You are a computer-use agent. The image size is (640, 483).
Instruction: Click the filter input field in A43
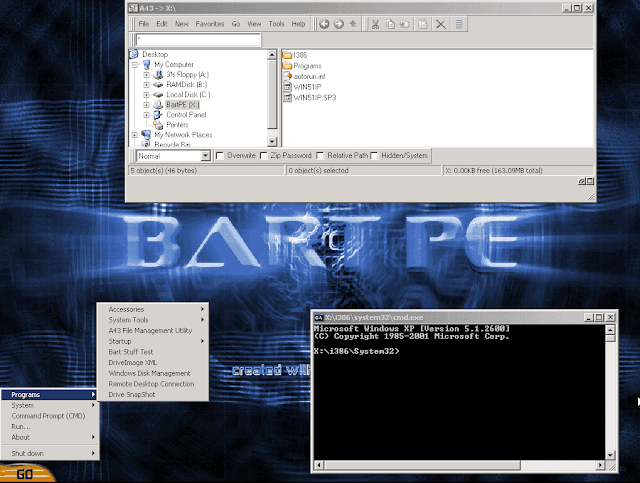click(198, 40)
